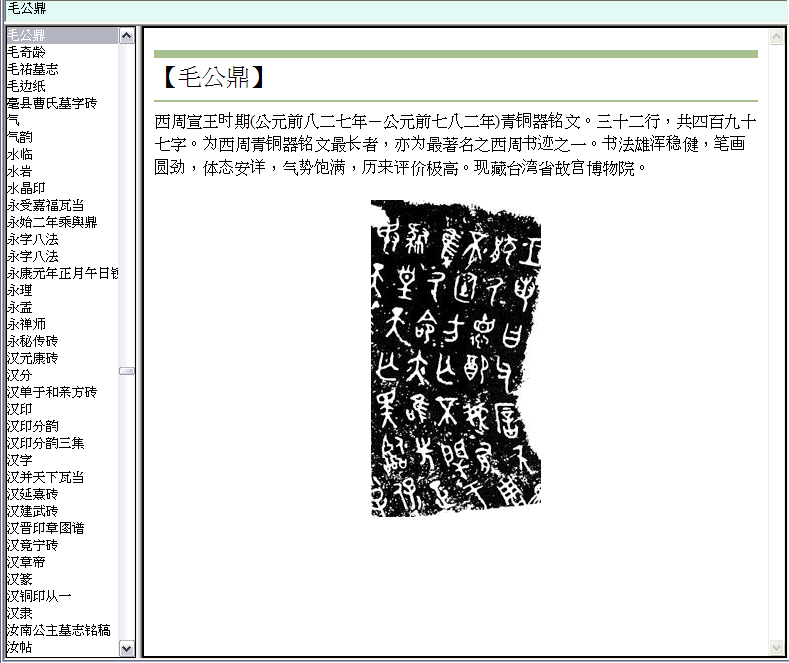
Task: Select 汉延熹砖 in the list
Action: [x=33, y=494]
